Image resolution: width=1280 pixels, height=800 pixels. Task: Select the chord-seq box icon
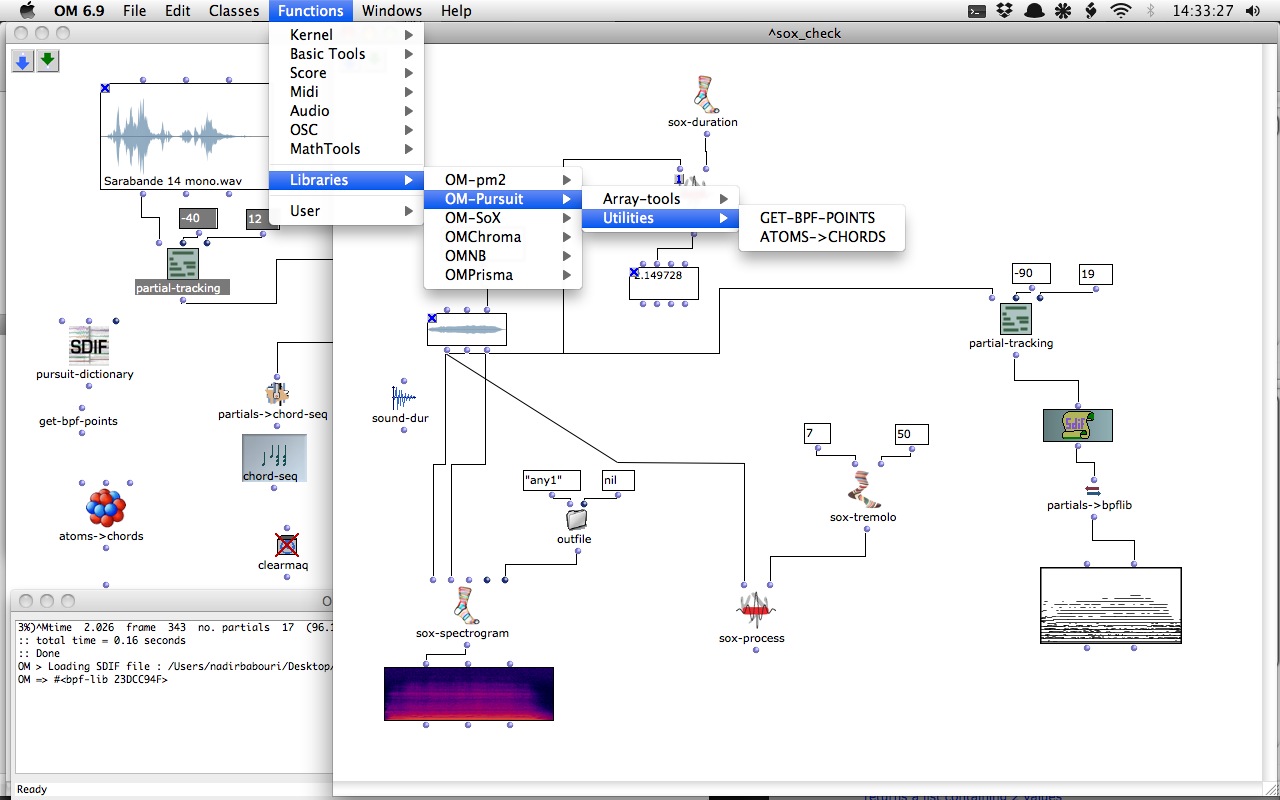click(274, 458)
